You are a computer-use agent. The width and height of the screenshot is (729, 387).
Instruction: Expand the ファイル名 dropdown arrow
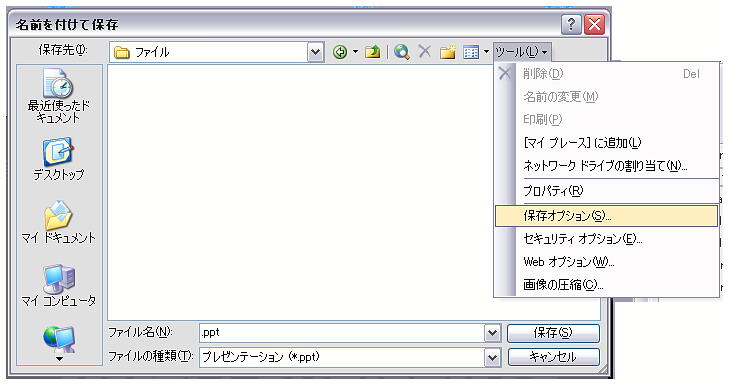492,333
